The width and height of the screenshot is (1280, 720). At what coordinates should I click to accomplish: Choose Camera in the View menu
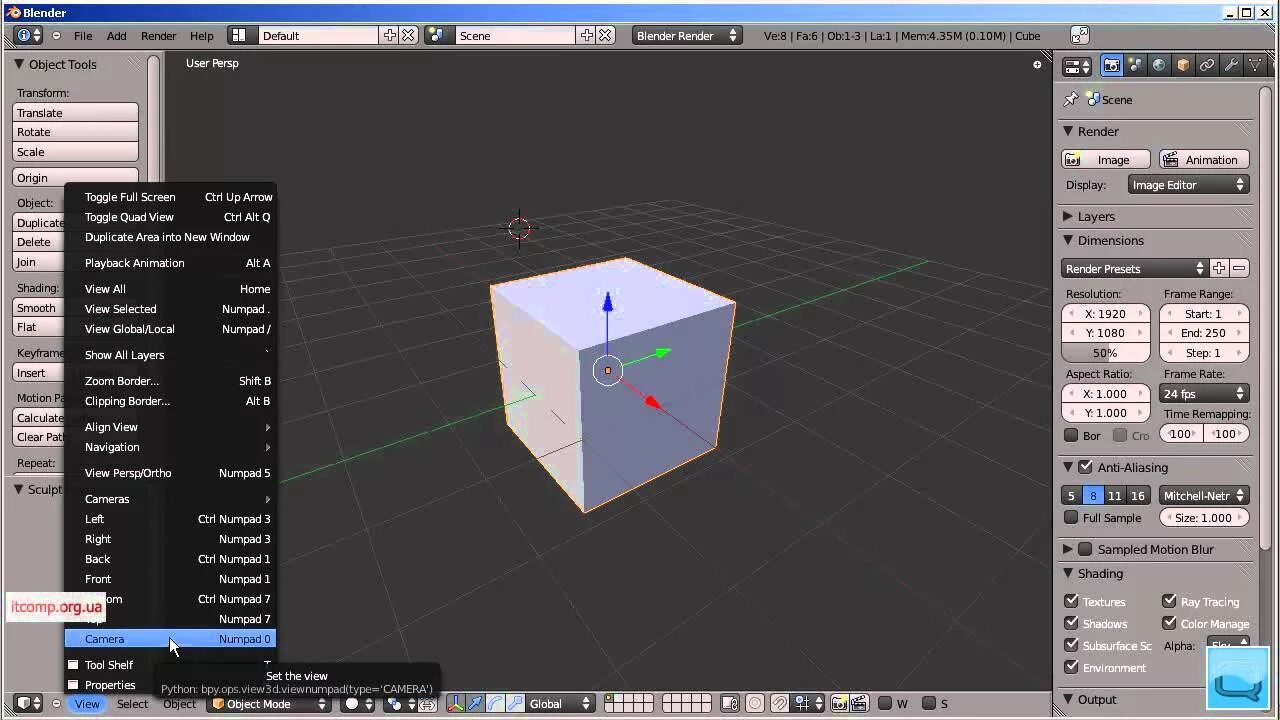tap(170, 639)
